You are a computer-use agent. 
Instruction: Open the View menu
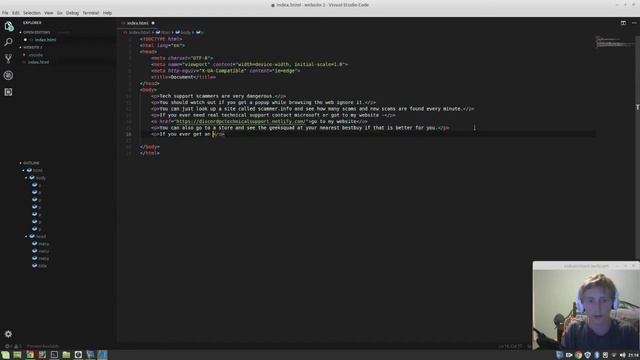tap(48, 13)
